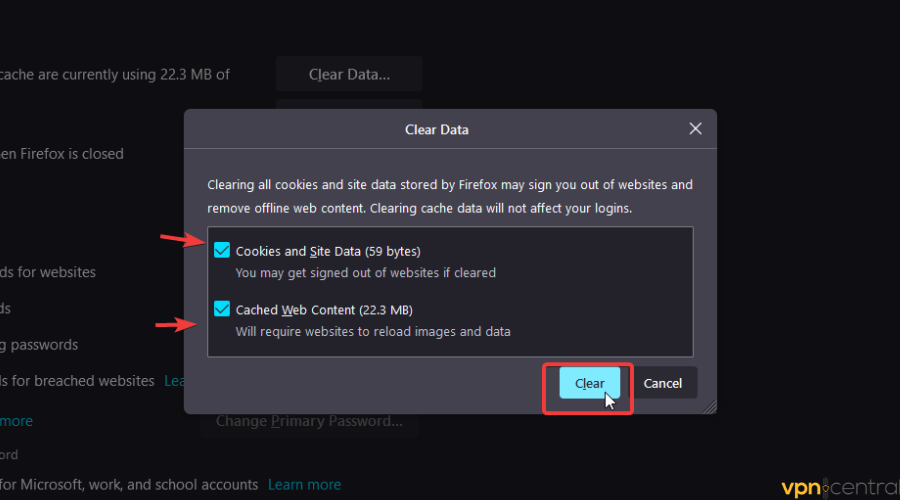Grab the dialog's bottom-right resize grip
The image size is (900, 500).
coord(710,407)
